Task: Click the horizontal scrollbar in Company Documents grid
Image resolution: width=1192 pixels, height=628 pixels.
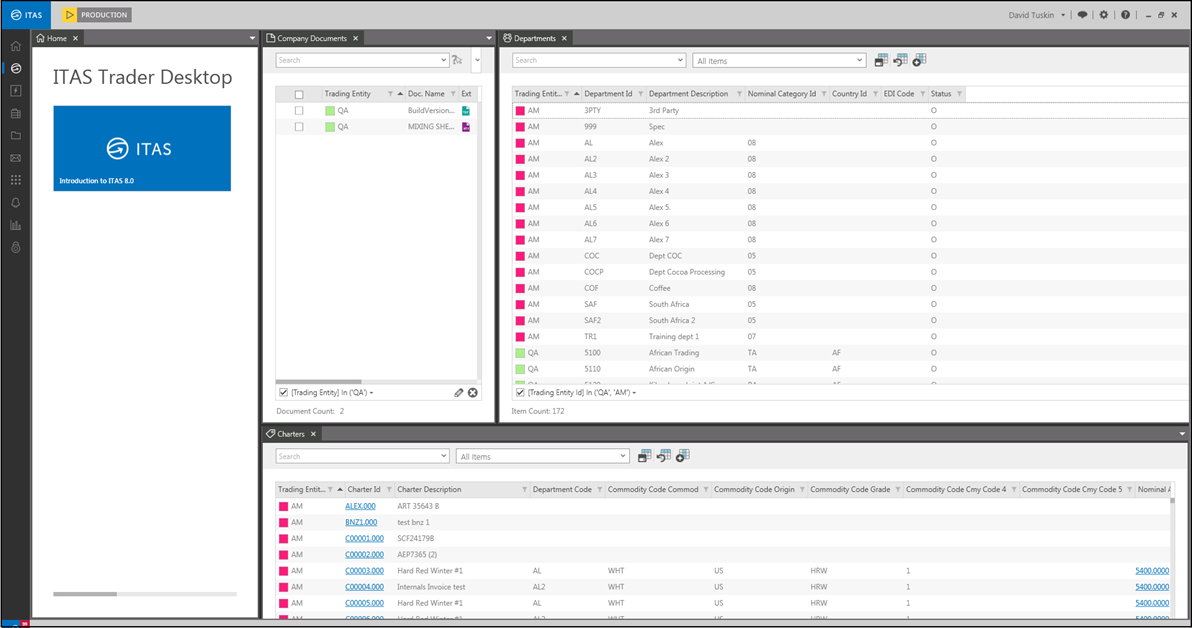Action: pos(319,382)
